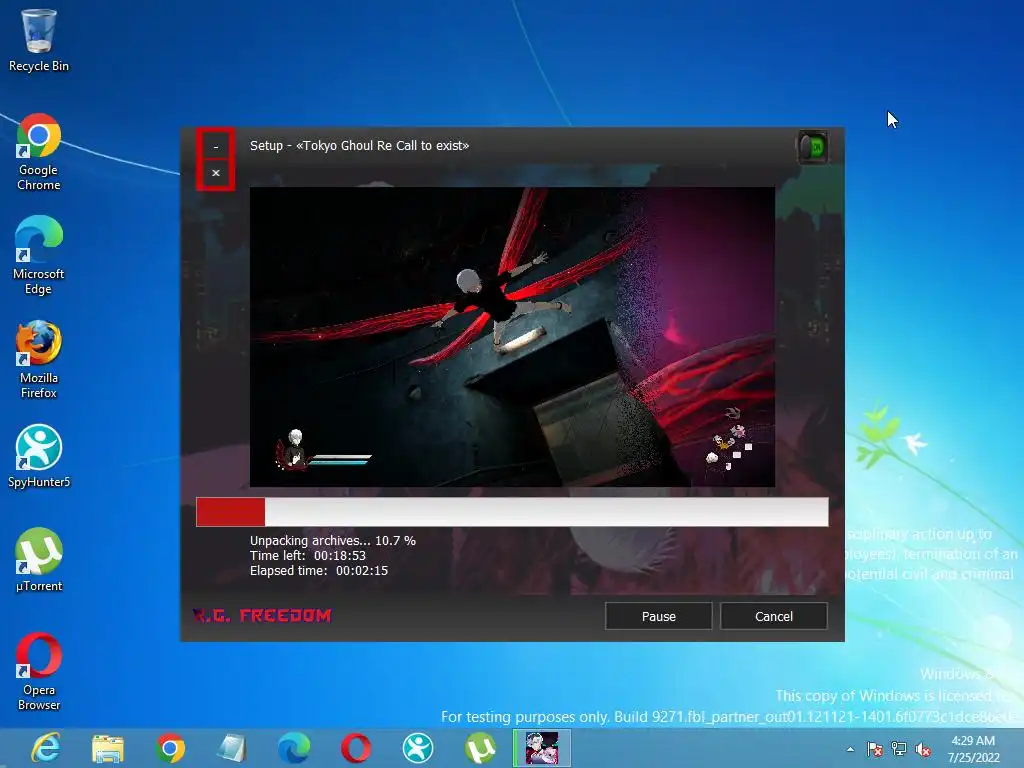Open File Explorer from the taskbar
The width and height of the screenshot is (1024, 768).
coord(108,748)
